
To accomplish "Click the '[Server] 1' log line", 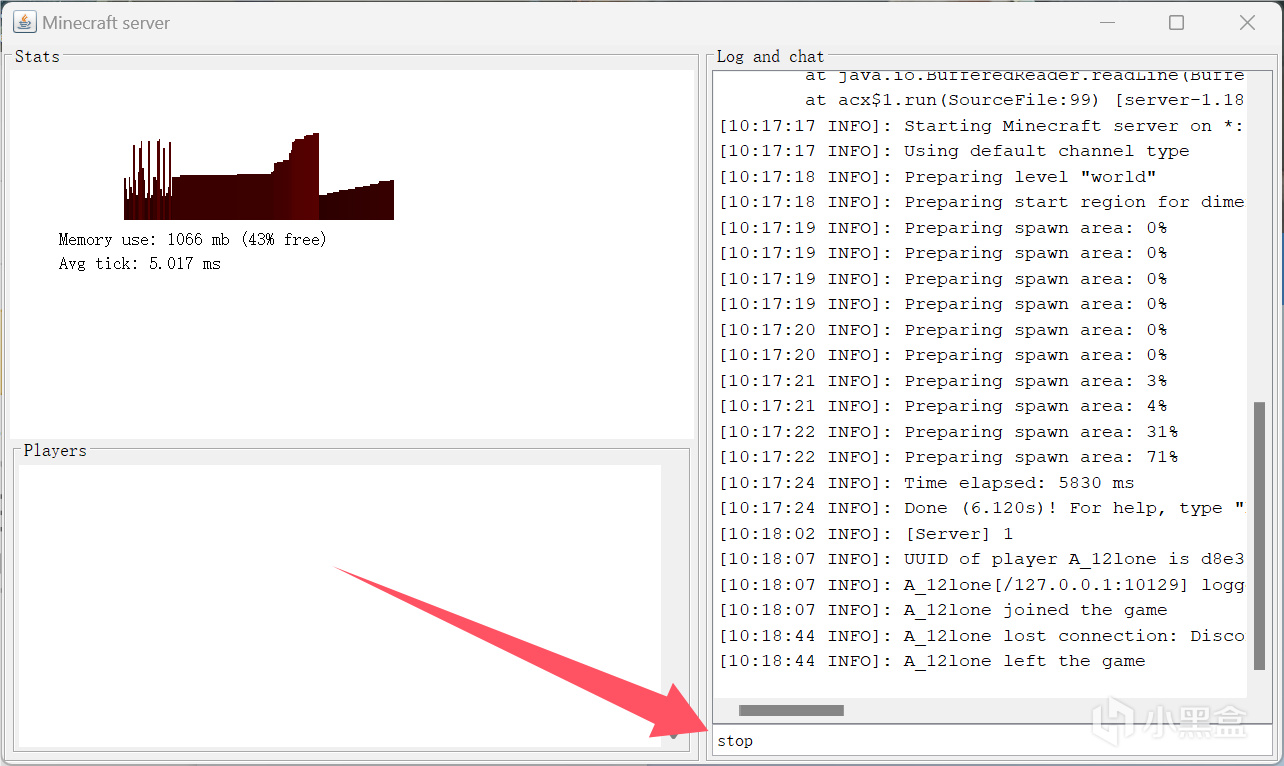I will [x=866, y=534].
